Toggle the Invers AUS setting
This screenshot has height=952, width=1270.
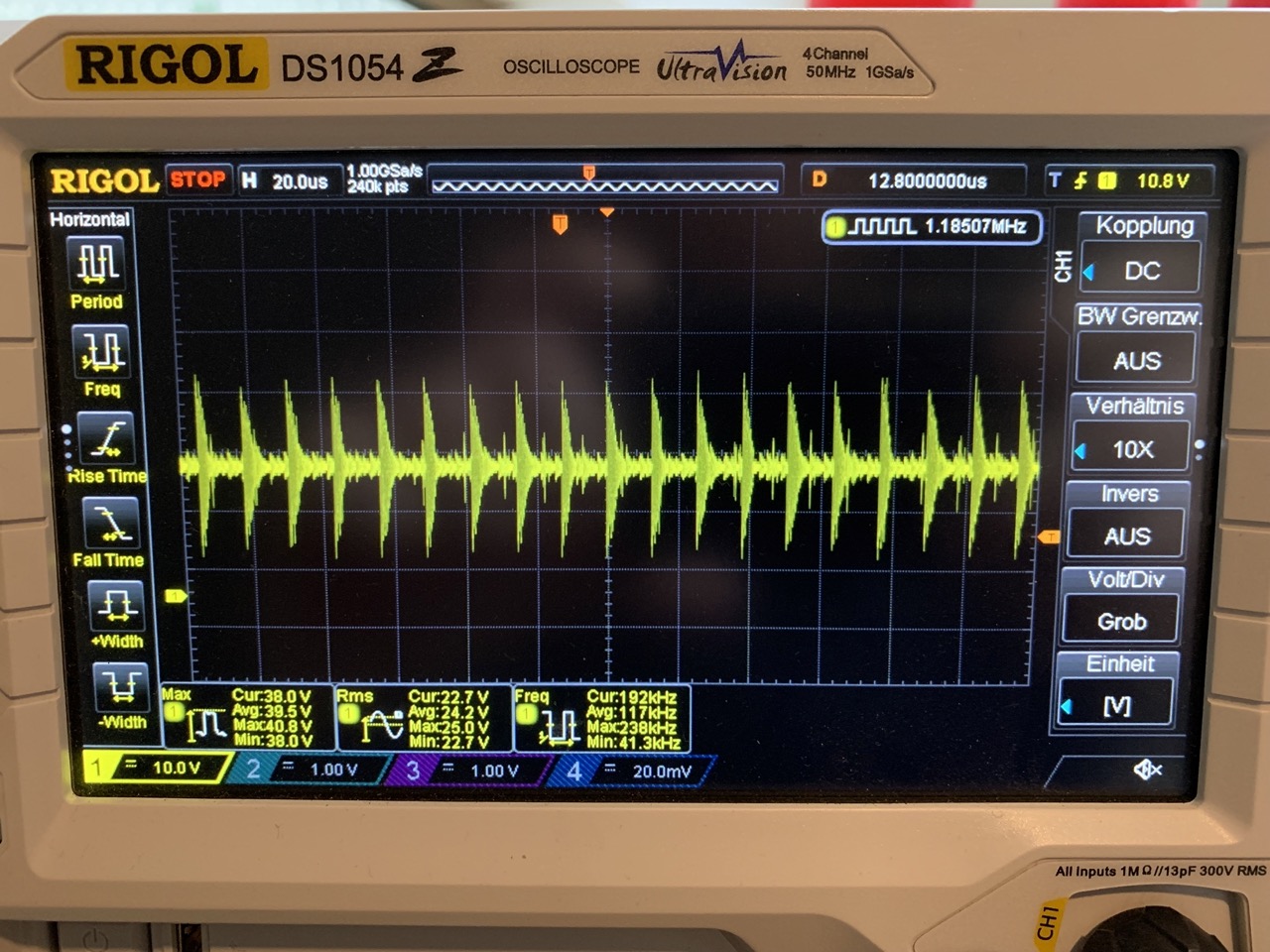(x=1127, y=535)
